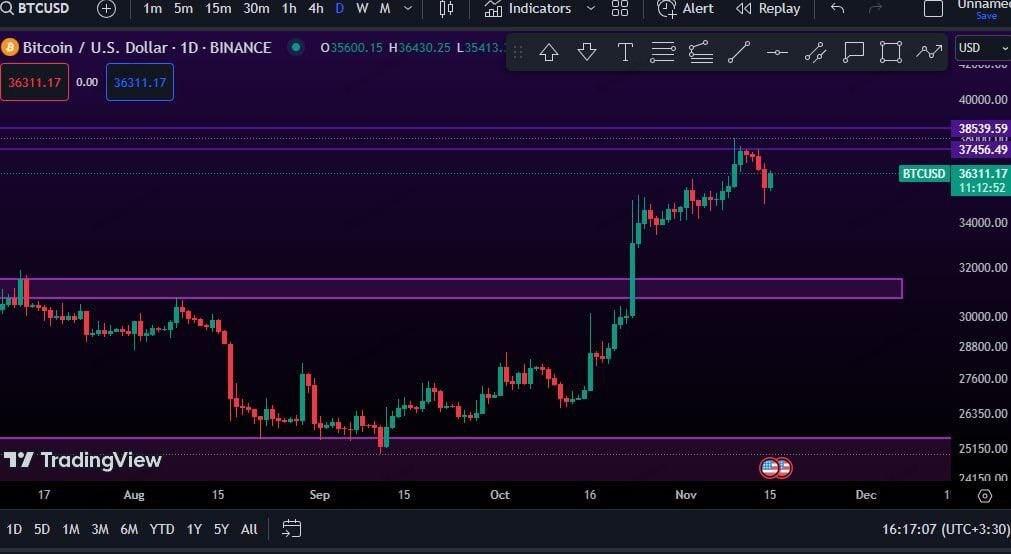Open the Indicators dialog
The image size is (1011, 554).
click(x=527, y=8)
